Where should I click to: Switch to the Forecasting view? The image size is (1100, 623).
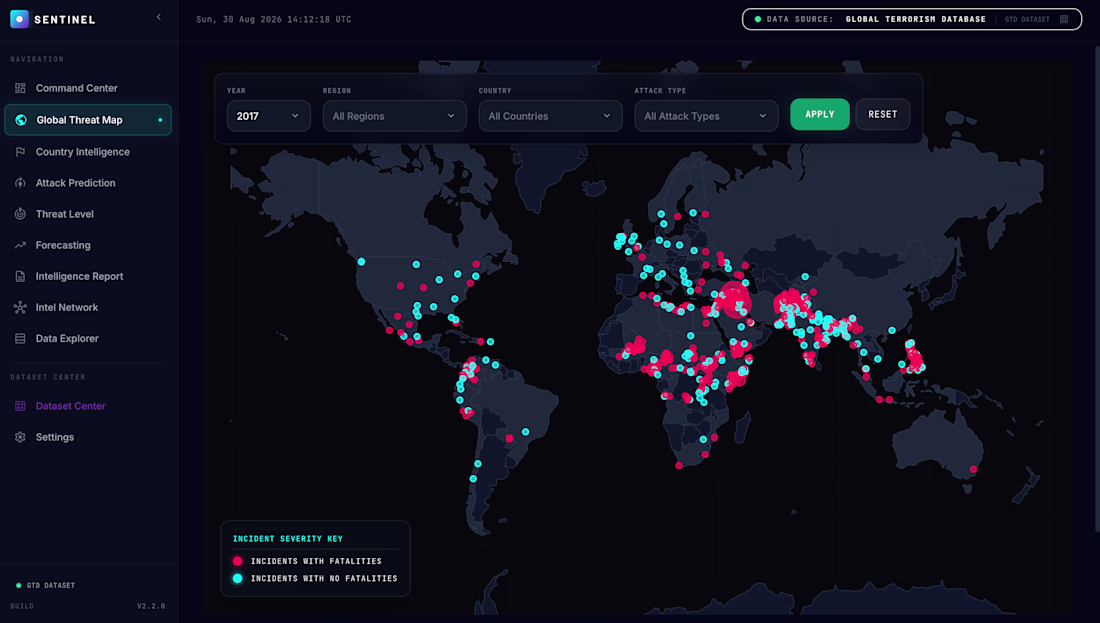click(88, 246)
